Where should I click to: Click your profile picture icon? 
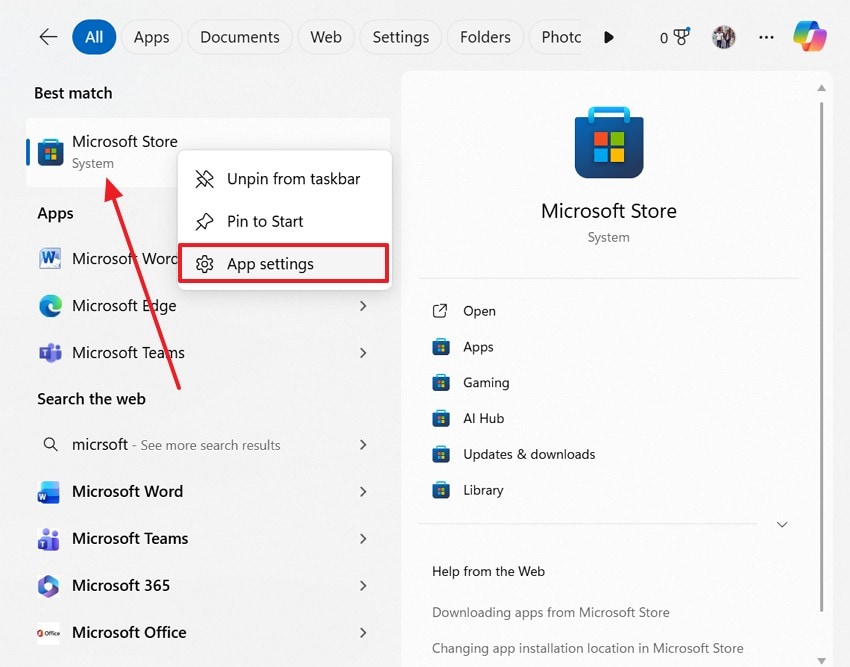[x=723, y=36]
